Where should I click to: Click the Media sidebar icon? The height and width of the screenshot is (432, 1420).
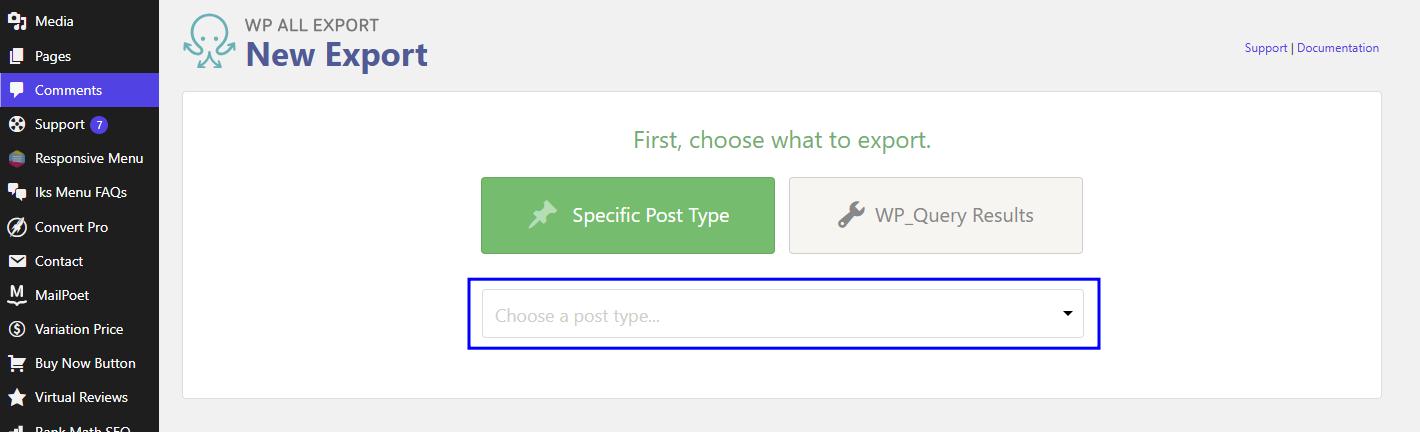17,22
